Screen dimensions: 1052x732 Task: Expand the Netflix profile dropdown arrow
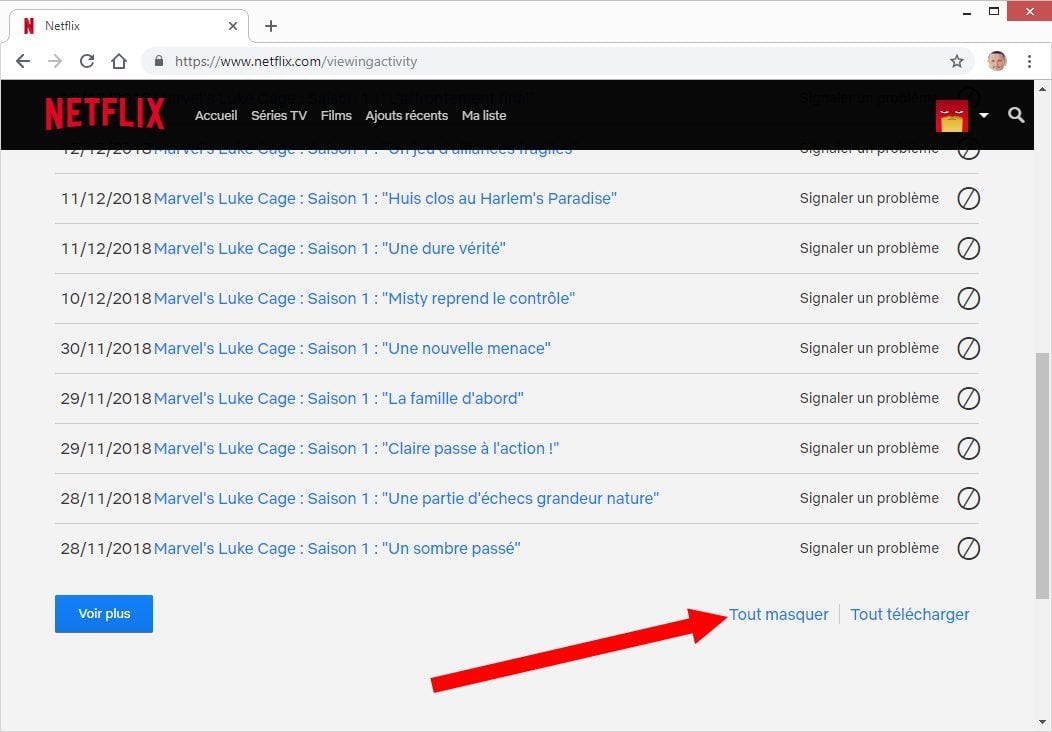pos(984,115)
